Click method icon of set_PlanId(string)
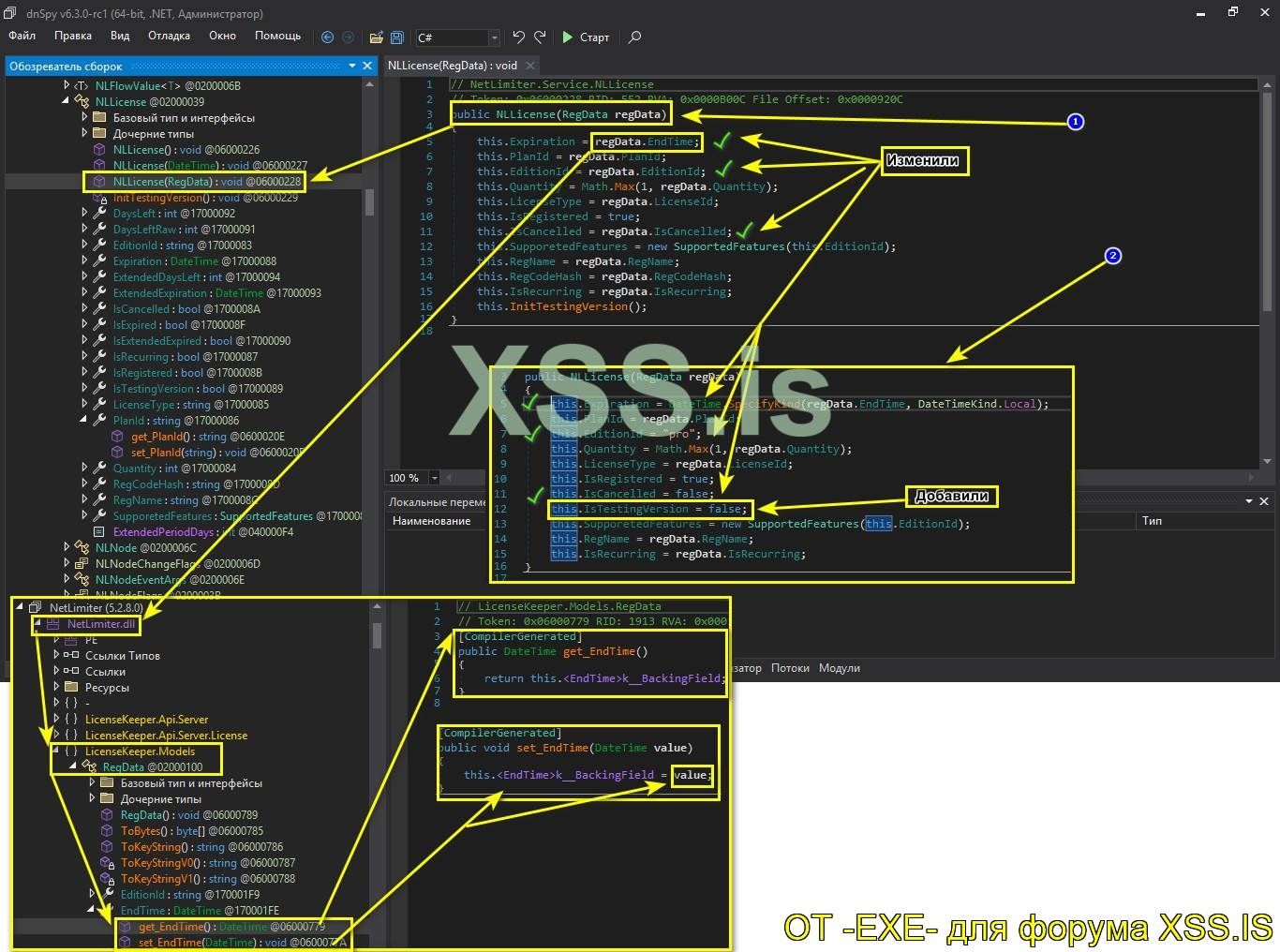 pyautogui.click(x=118, y=453)
